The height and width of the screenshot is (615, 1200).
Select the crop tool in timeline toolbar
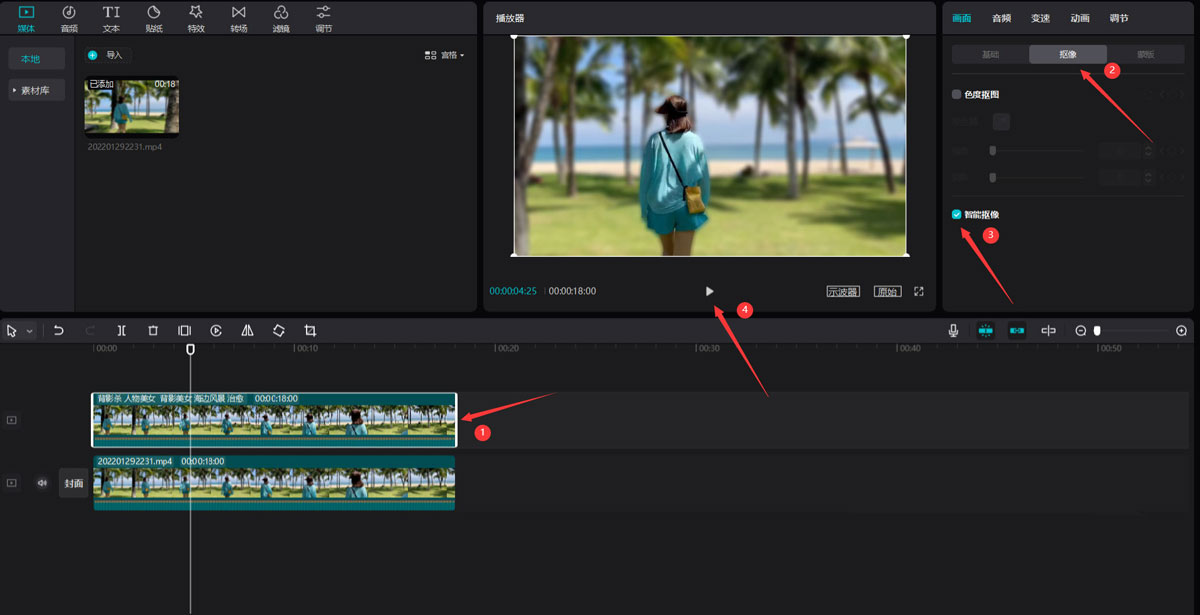pyautogui.click(x=310, y=330)
